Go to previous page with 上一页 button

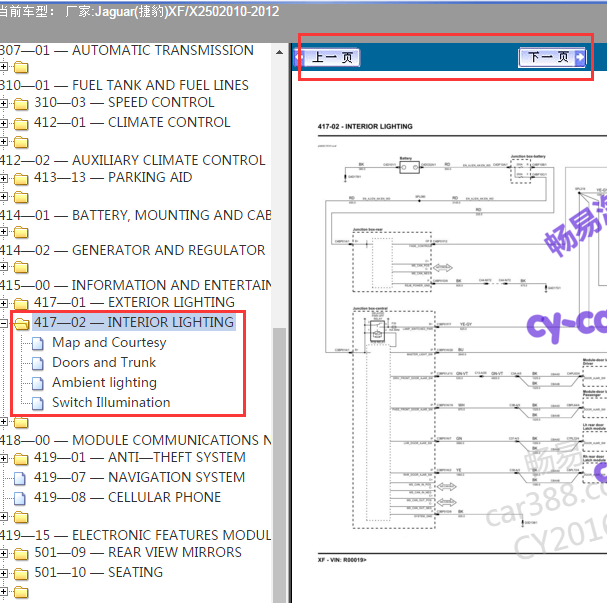click(328, 58)
